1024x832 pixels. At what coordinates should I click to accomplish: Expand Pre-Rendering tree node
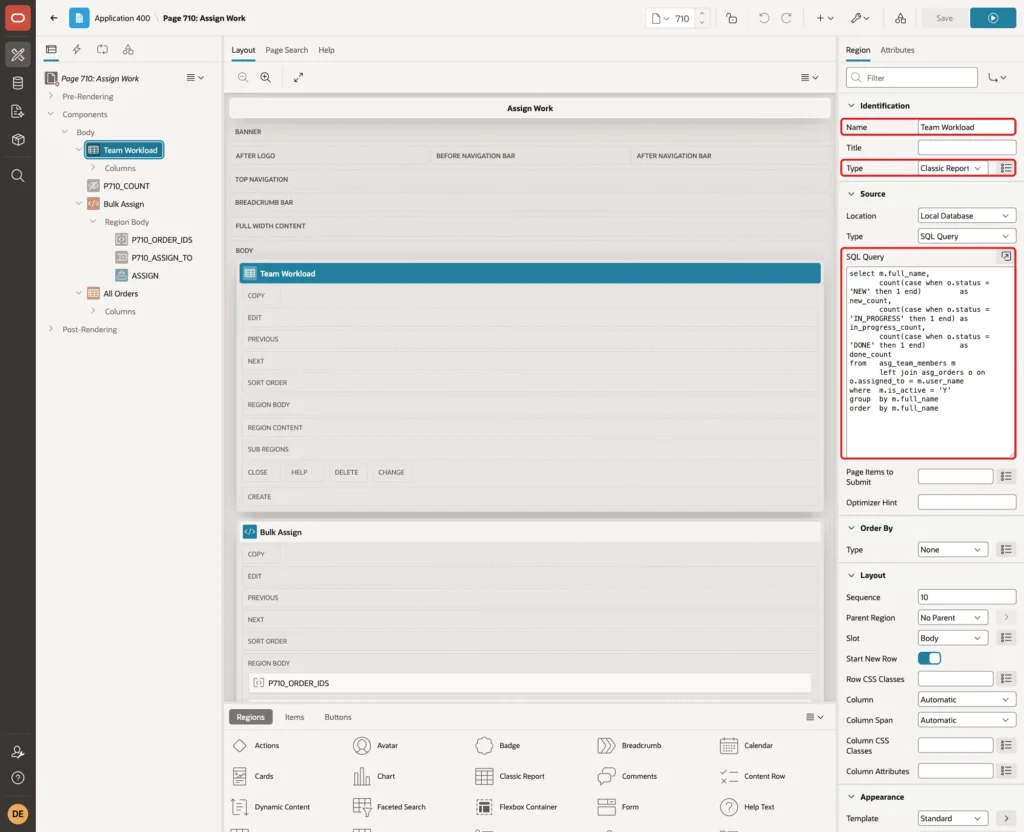click(51, 96)
